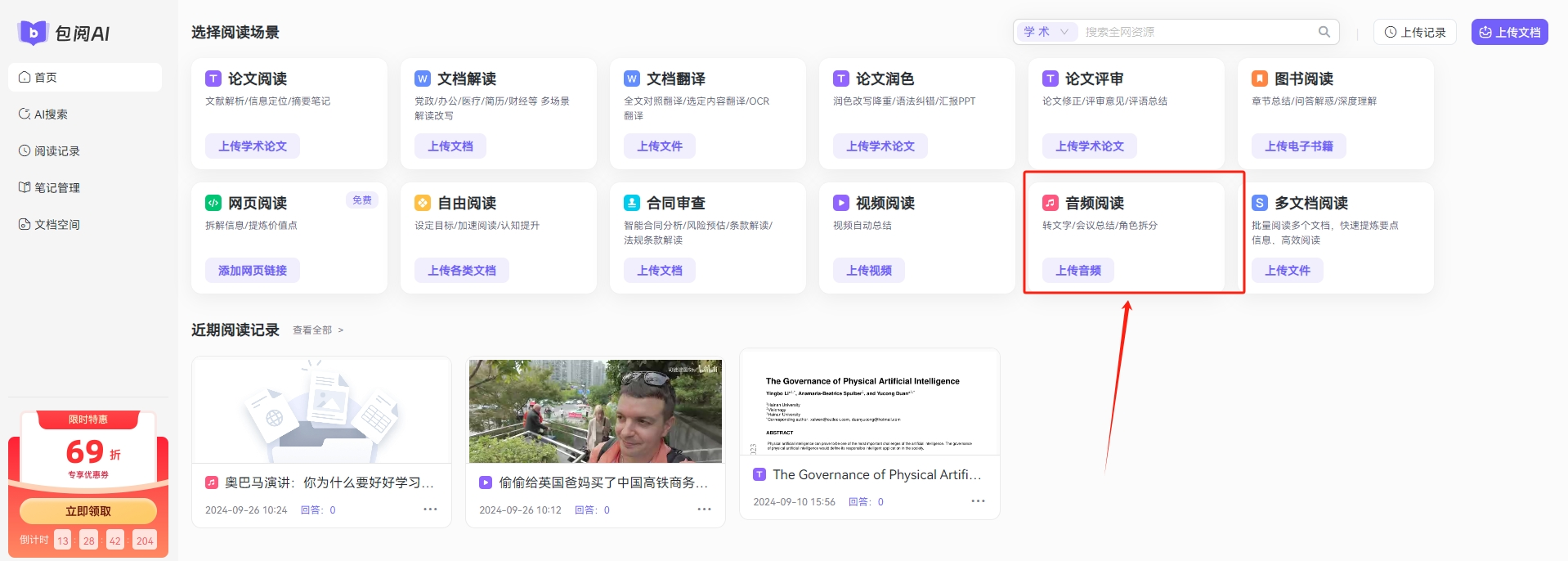The height and width of the screenshot is (561, 1568).
Task: Click the 多文档阅读 card title
Action: click(1311, 203)
